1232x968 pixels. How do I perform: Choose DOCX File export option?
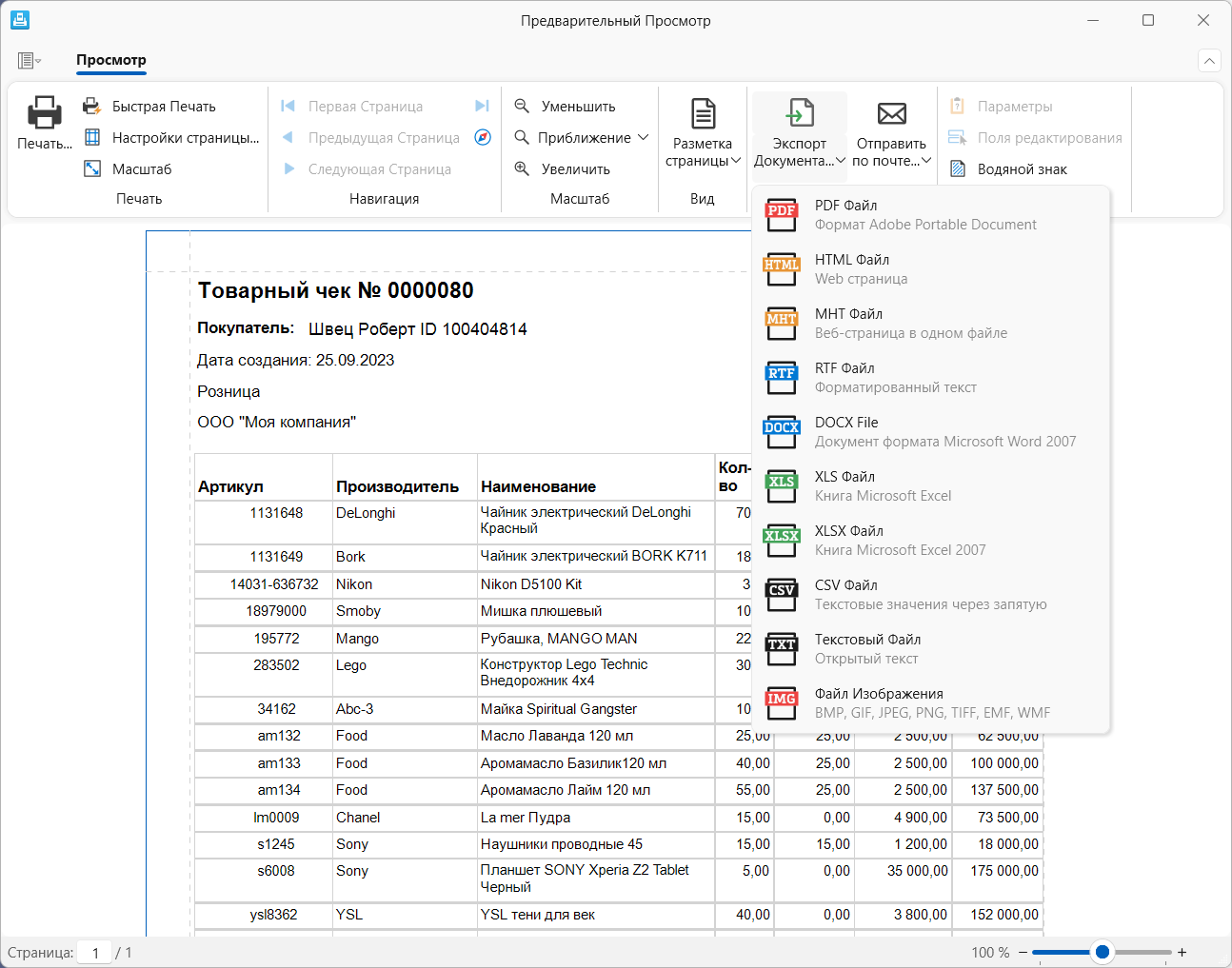point(931,432)
